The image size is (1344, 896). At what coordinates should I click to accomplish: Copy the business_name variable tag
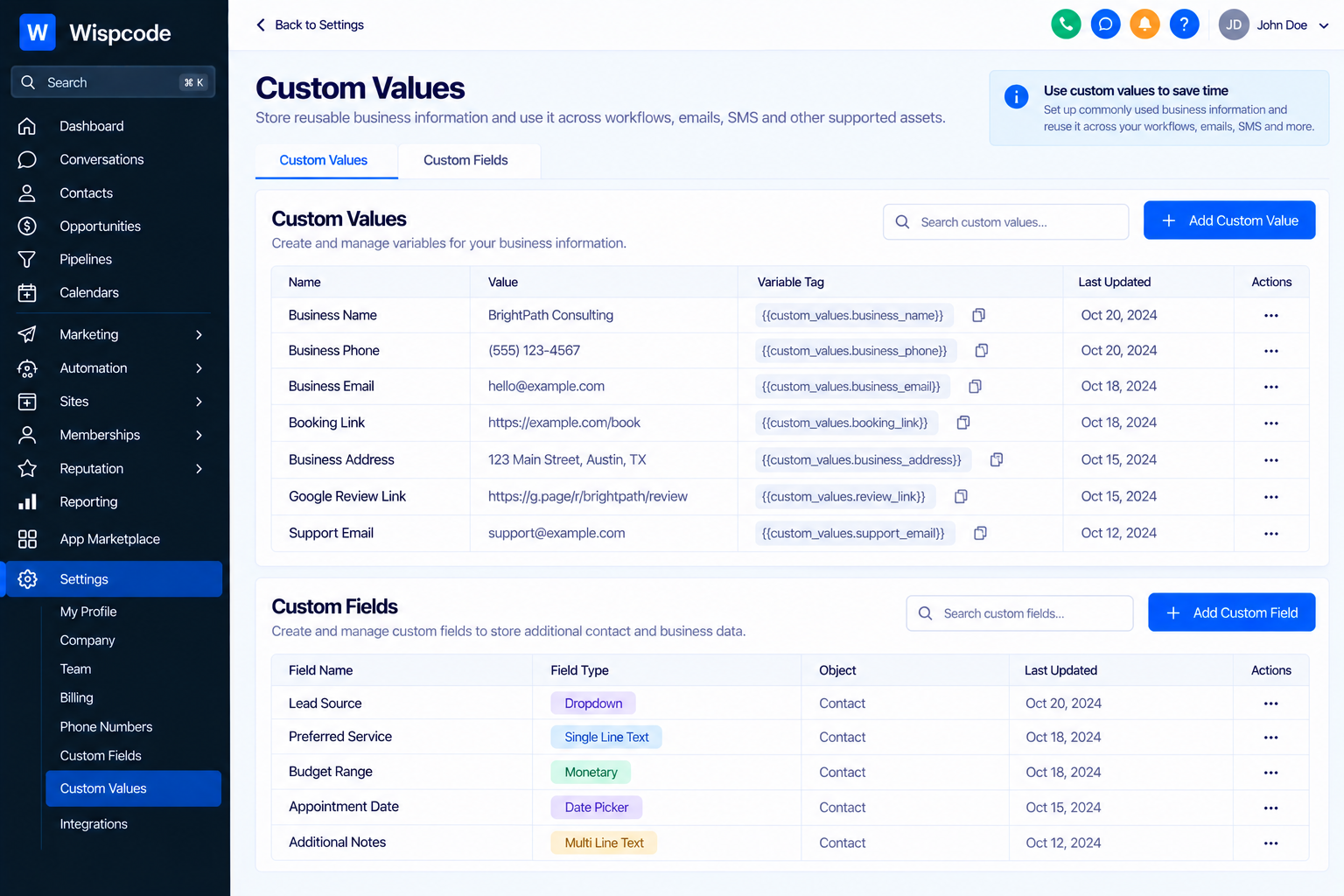(979, 315)
